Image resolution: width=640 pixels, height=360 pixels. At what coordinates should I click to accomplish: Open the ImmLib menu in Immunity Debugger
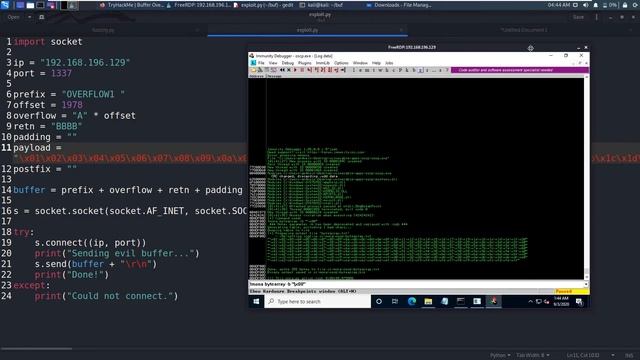[322, 63]
